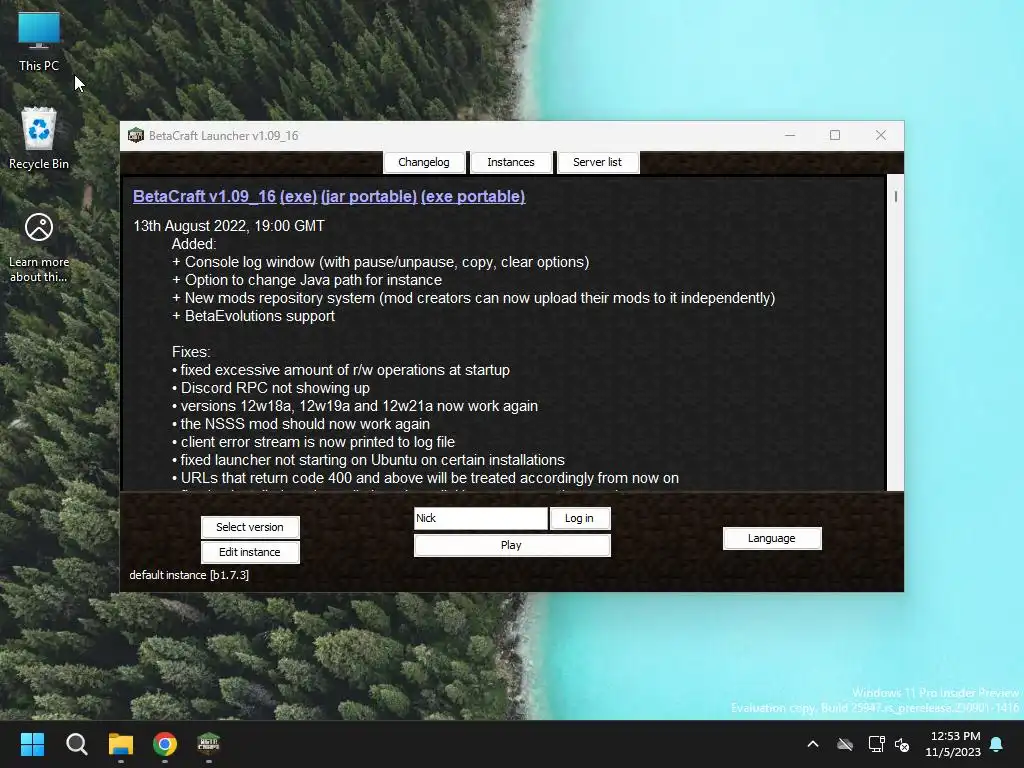Open the network status tray icon
This screenshot has height=768, width=1024.
876,744
